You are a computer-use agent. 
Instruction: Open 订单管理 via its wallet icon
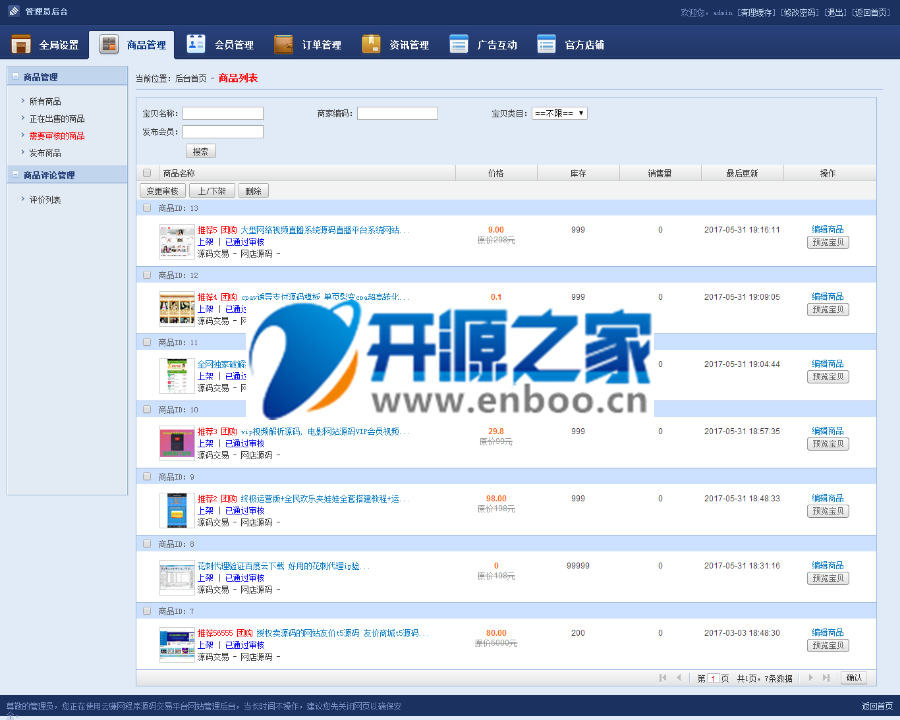coord(284,44)
